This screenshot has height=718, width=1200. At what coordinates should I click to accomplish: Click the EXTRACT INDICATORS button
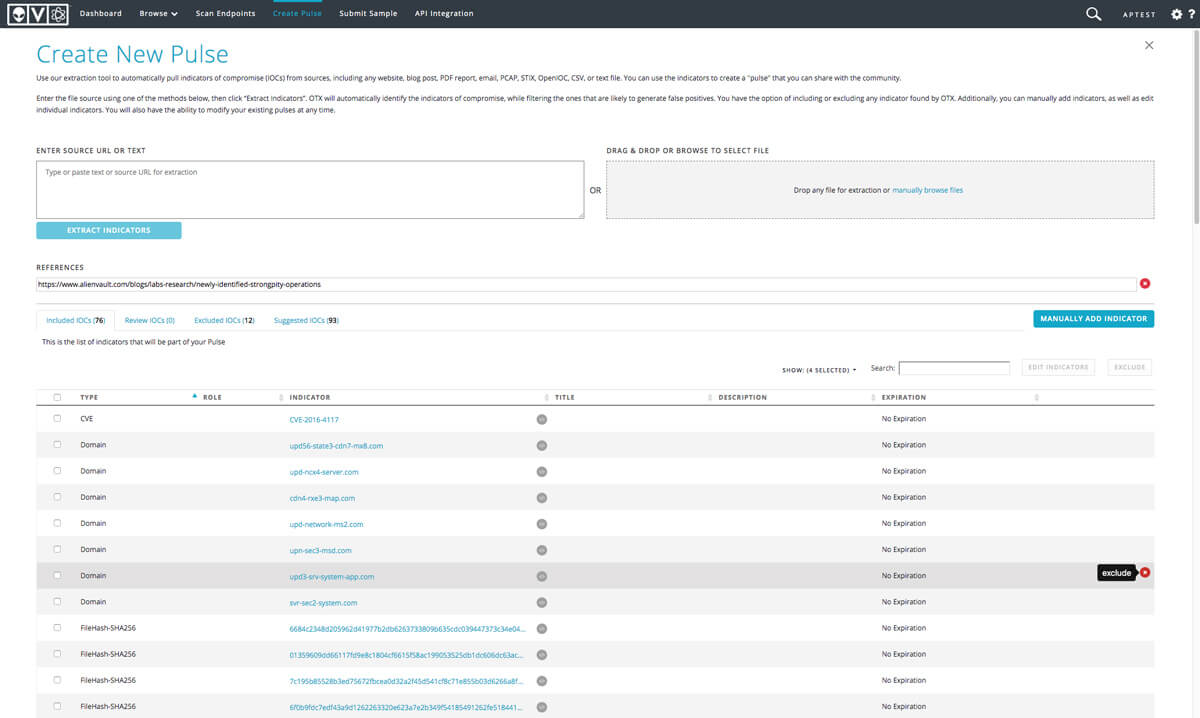(108, 230)
